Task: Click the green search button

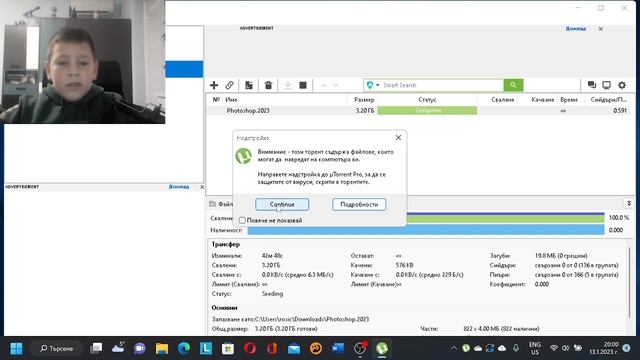Action: (x=513, y=85)
